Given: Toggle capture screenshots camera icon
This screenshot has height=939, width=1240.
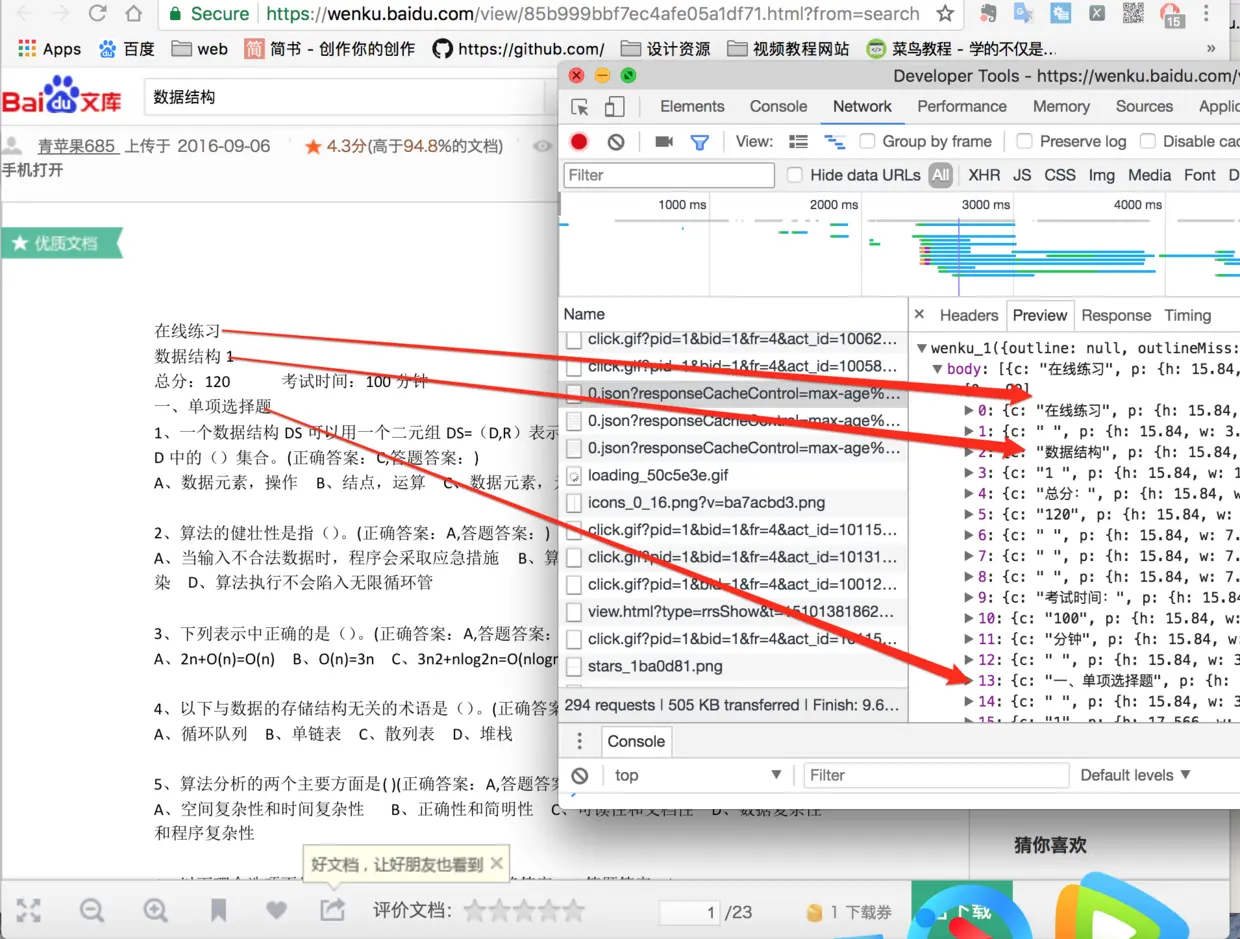Looking at the screenshot, I should [664, 142].
